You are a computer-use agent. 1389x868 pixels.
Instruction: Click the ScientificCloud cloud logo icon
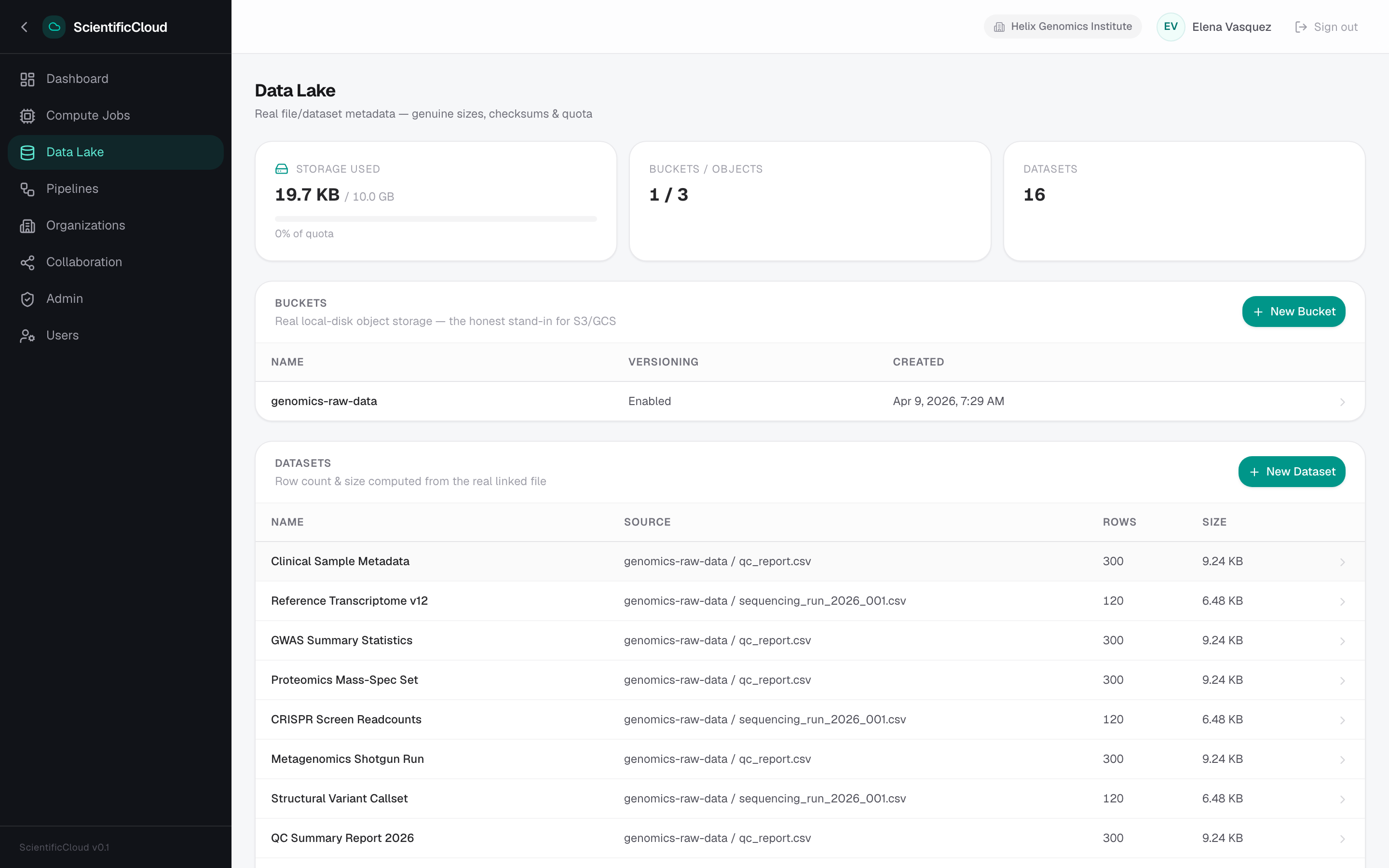[54, 27]
